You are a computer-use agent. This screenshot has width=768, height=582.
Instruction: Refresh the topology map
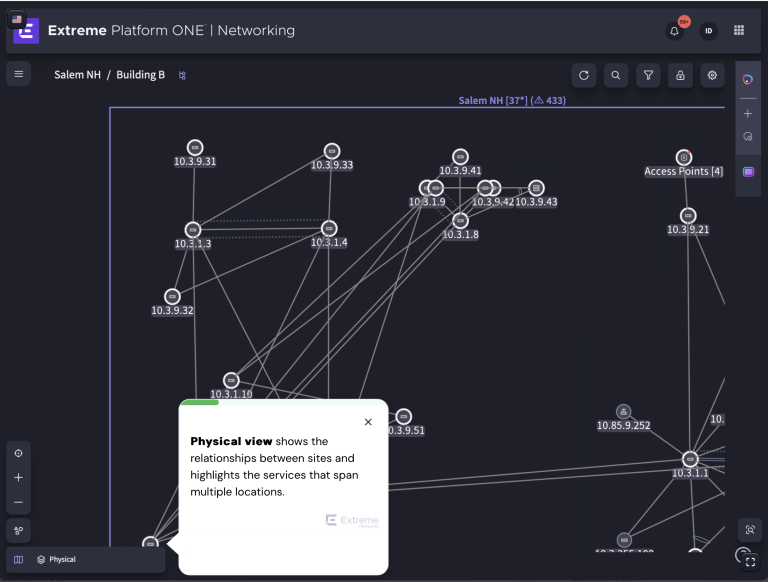[x=584, y=75]
